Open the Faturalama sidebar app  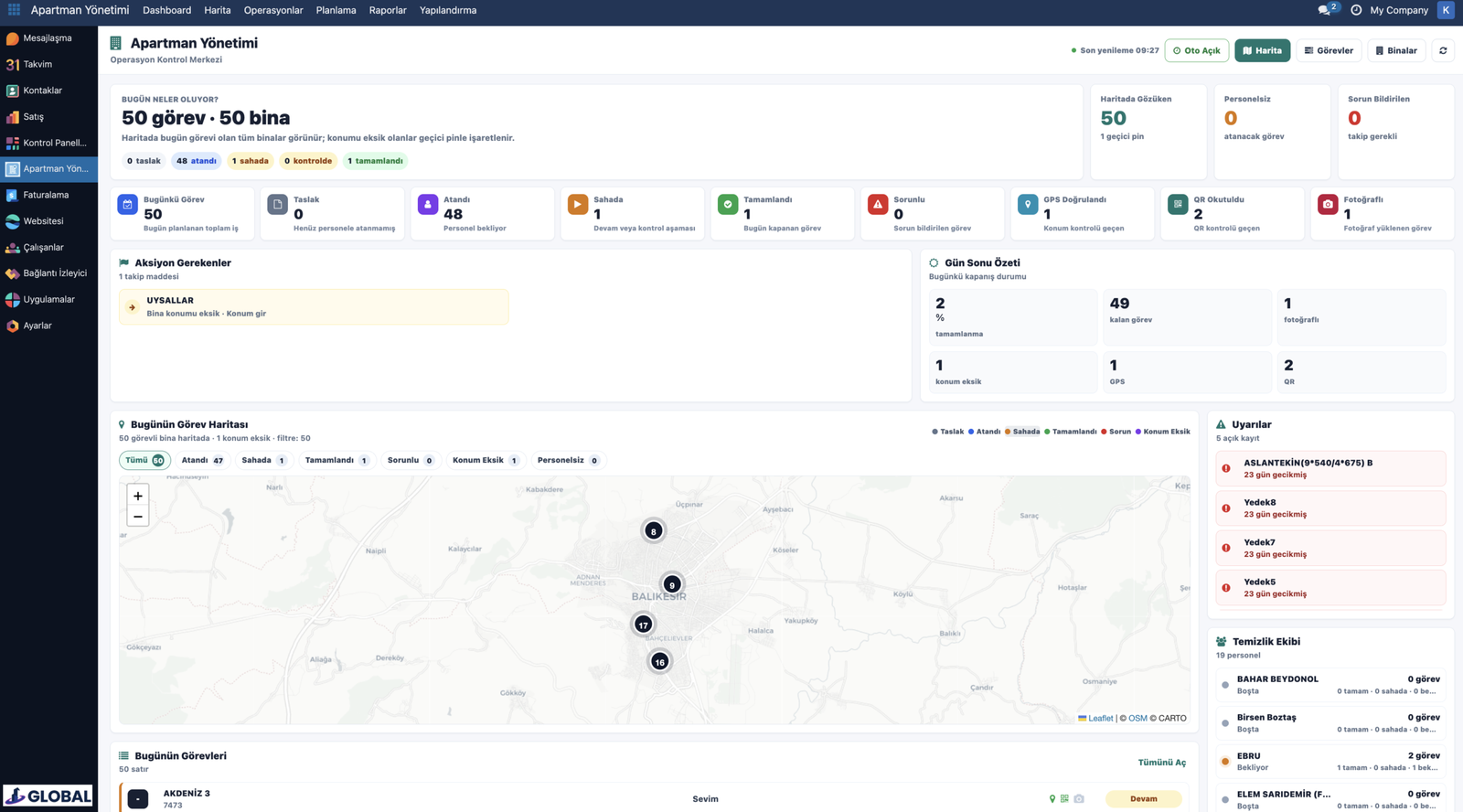coord(48,195)
